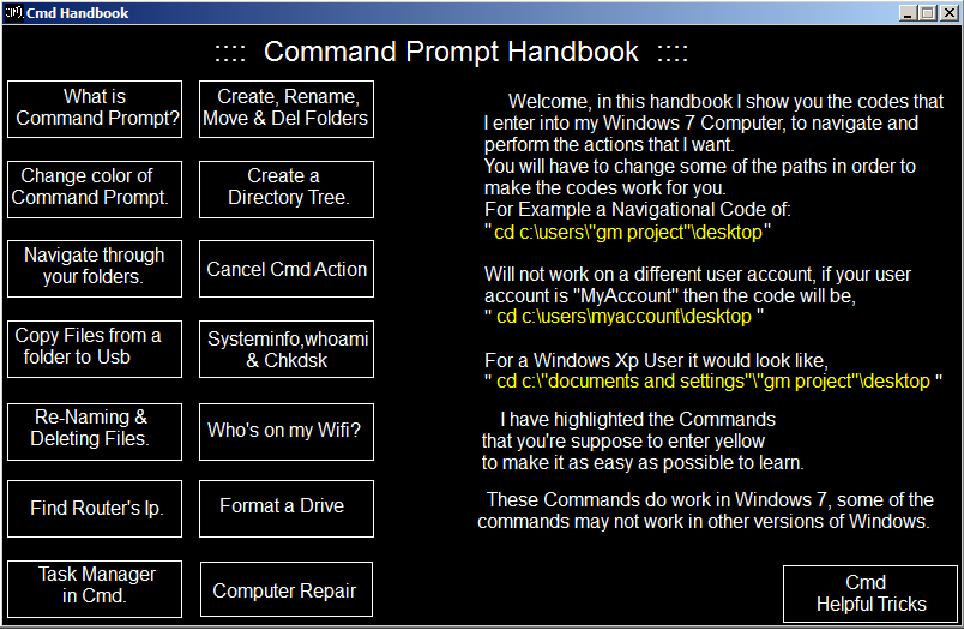Select the 'Computer Repair' button
The height and width of the screenshot is (629, 964).
pos(286,589)
